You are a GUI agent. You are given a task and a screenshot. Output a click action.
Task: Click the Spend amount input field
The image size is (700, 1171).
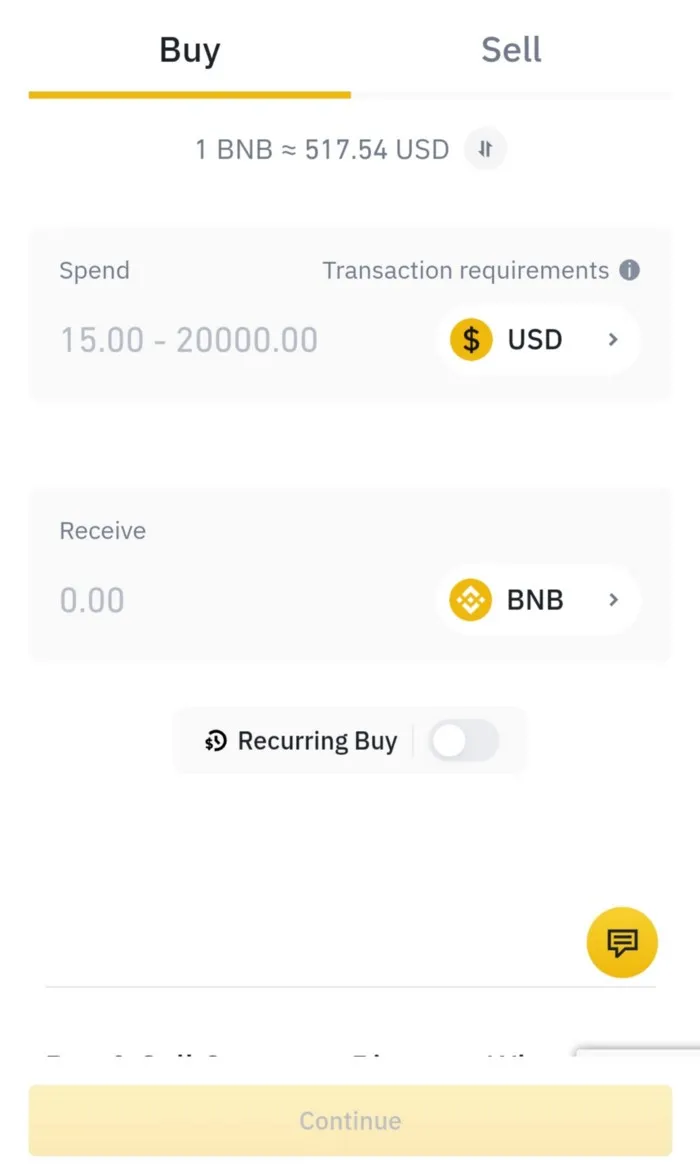pyautogui.click(x=188, y=340)
